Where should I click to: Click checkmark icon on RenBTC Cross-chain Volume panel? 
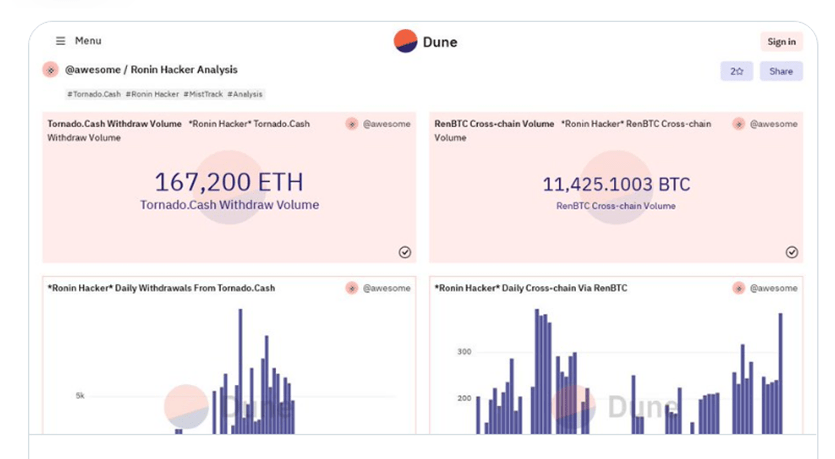coord(792,252)
